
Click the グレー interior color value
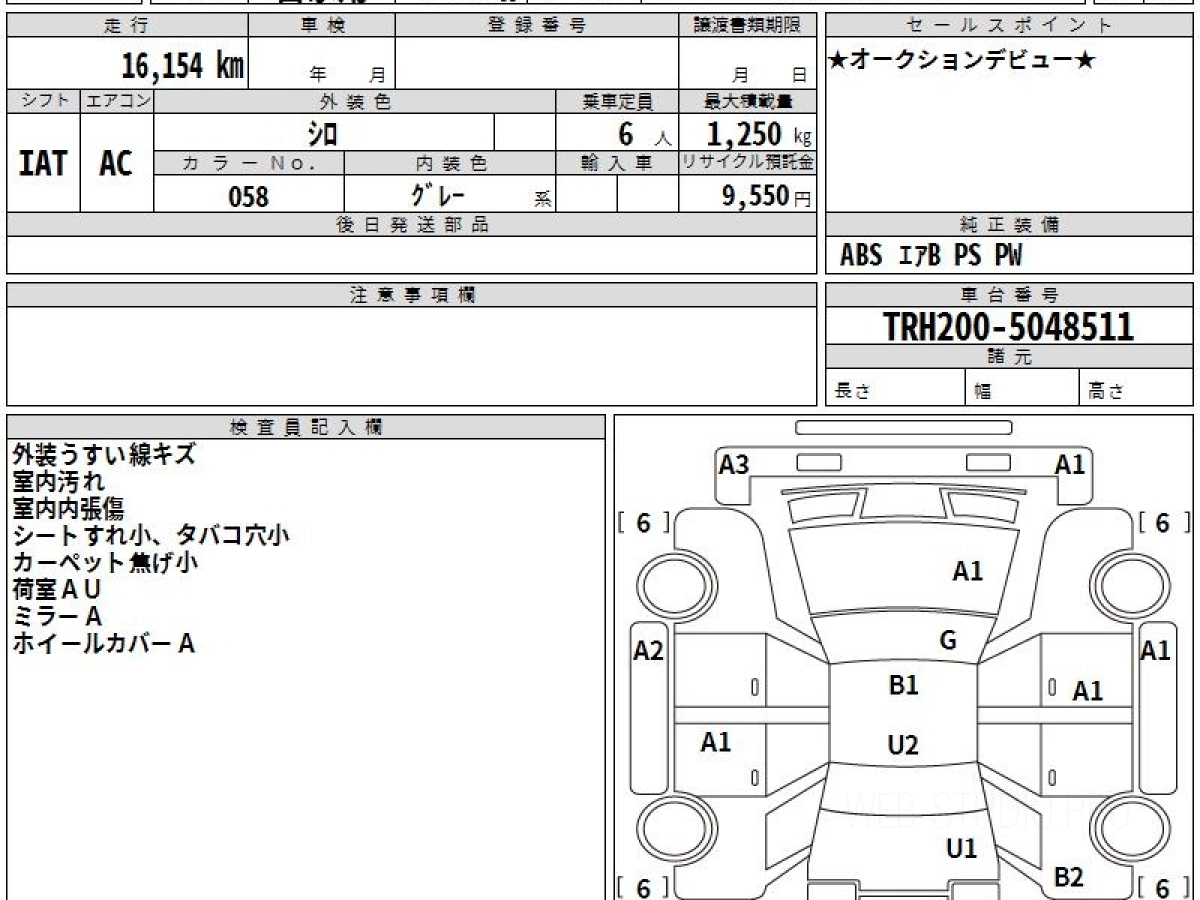coord(438,193)
